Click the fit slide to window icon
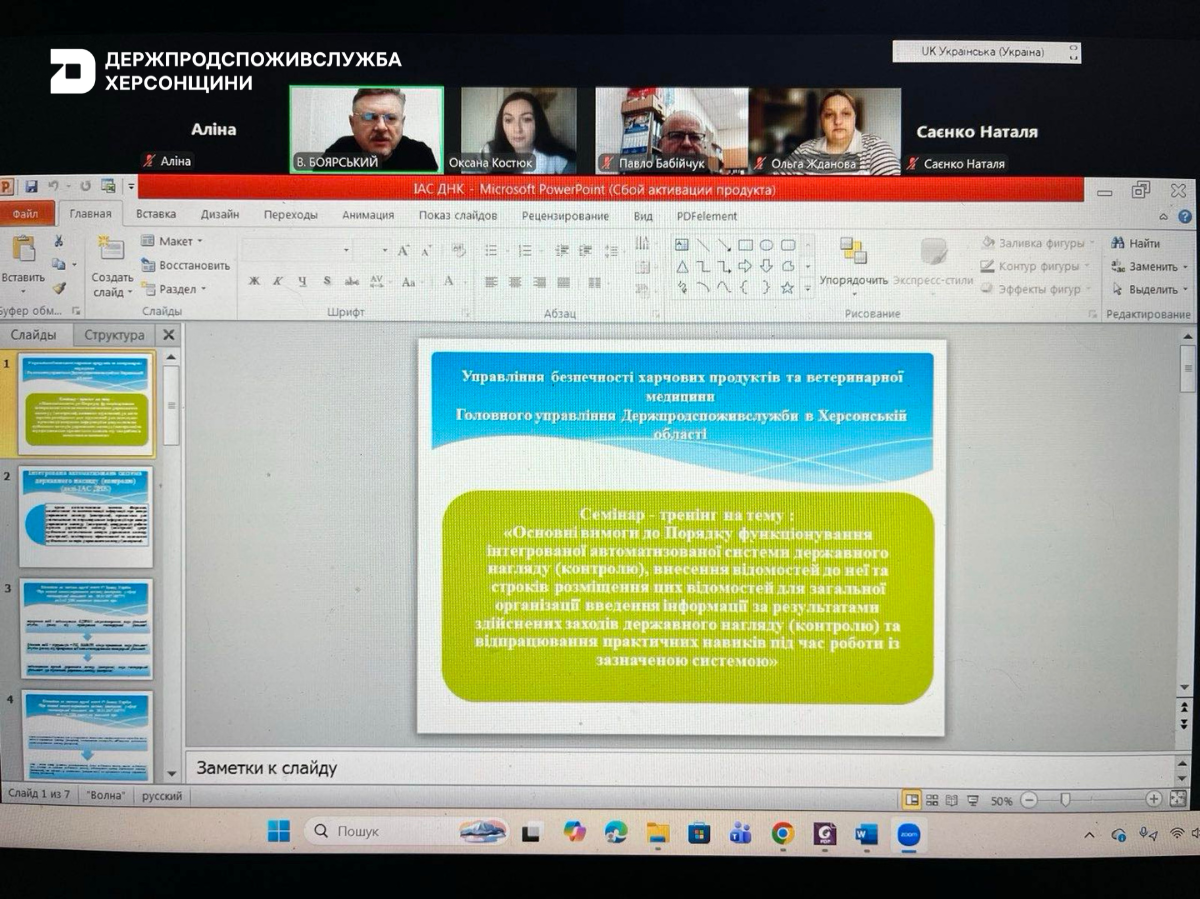 coord(1178,799)
